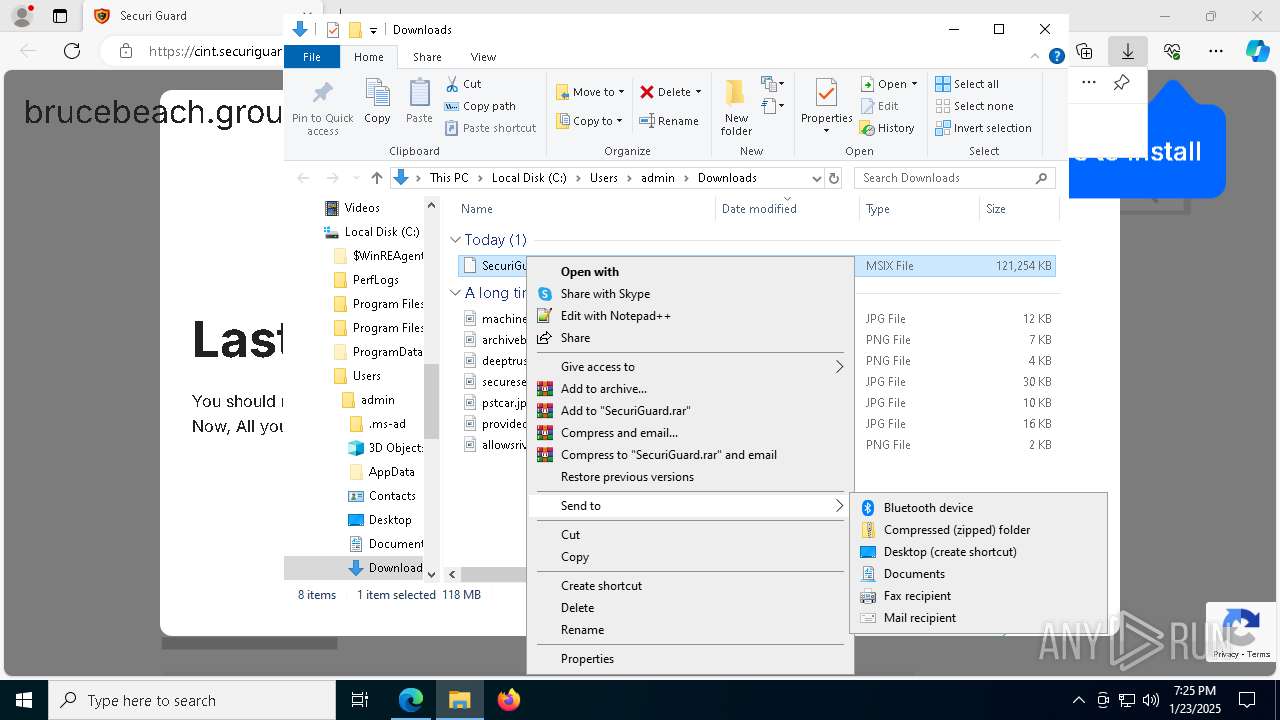Choose Add to archive... option
Viewport: 1280px width, 720px height.
pyautogui.click(x=690, y=389)
